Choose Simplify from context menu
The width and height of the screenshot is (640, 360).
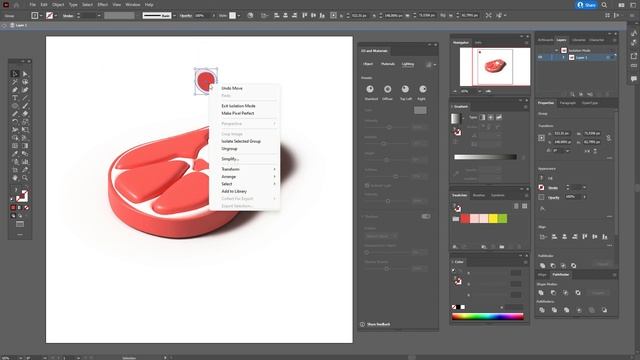pyautogui.click(x=230, y=159)
